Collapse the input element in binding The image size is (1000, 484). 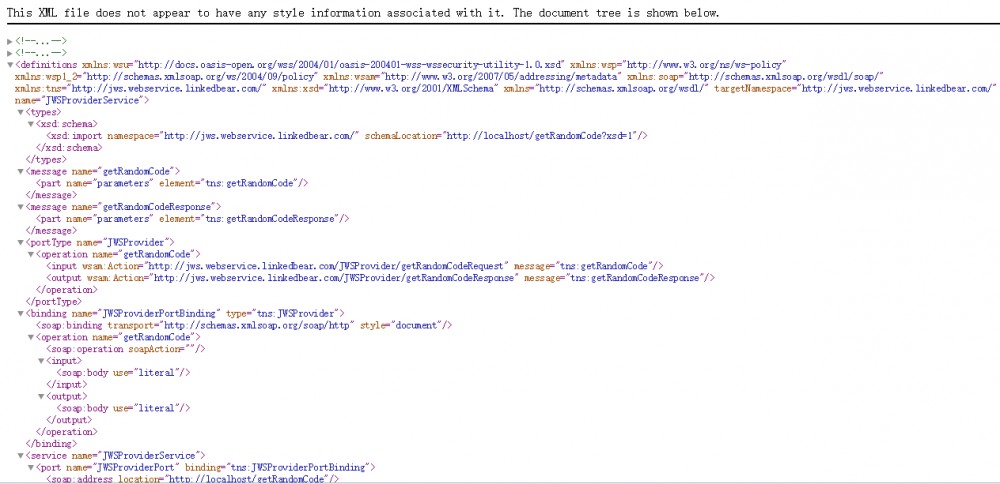[x=41, y=361]
